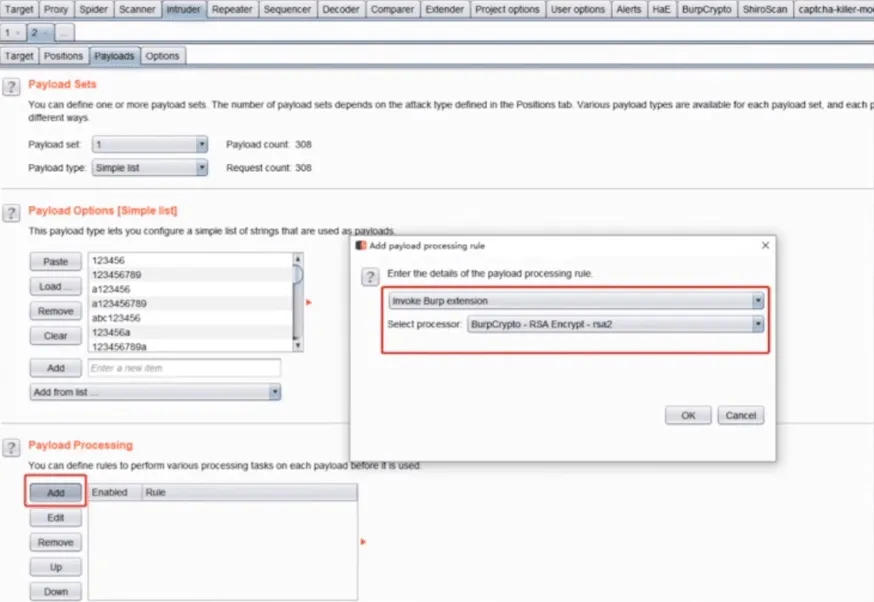The height and width of the screenshot is (602, 874).
Task: Move the processing rule Down
Action: (x=56, y=591)
